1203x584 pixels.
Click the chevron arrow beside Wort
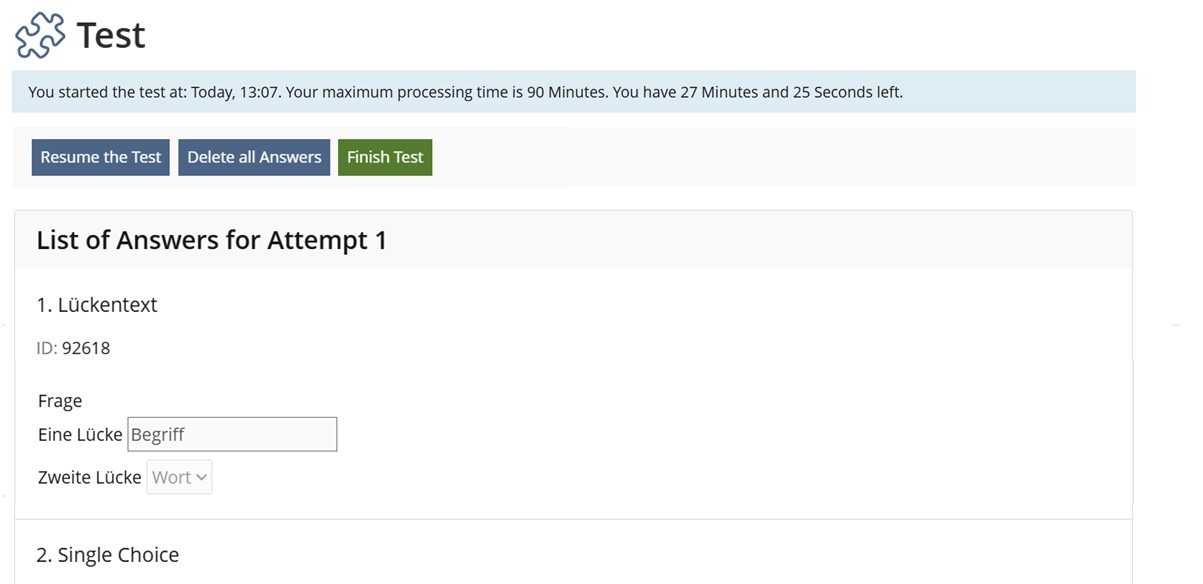(202, 477)
